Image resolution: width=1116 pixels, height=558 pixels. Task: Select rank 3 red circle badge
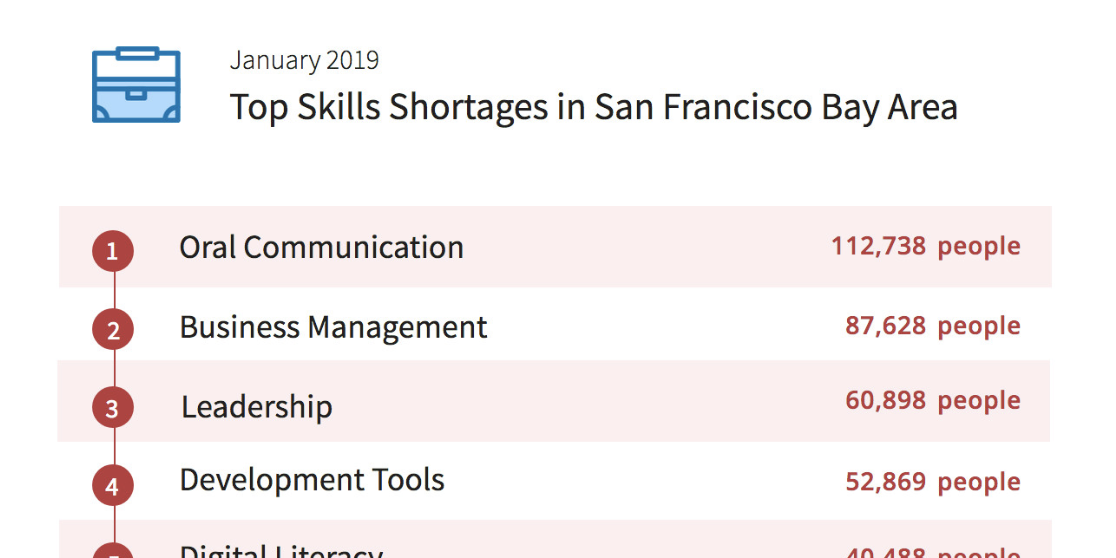112,408
